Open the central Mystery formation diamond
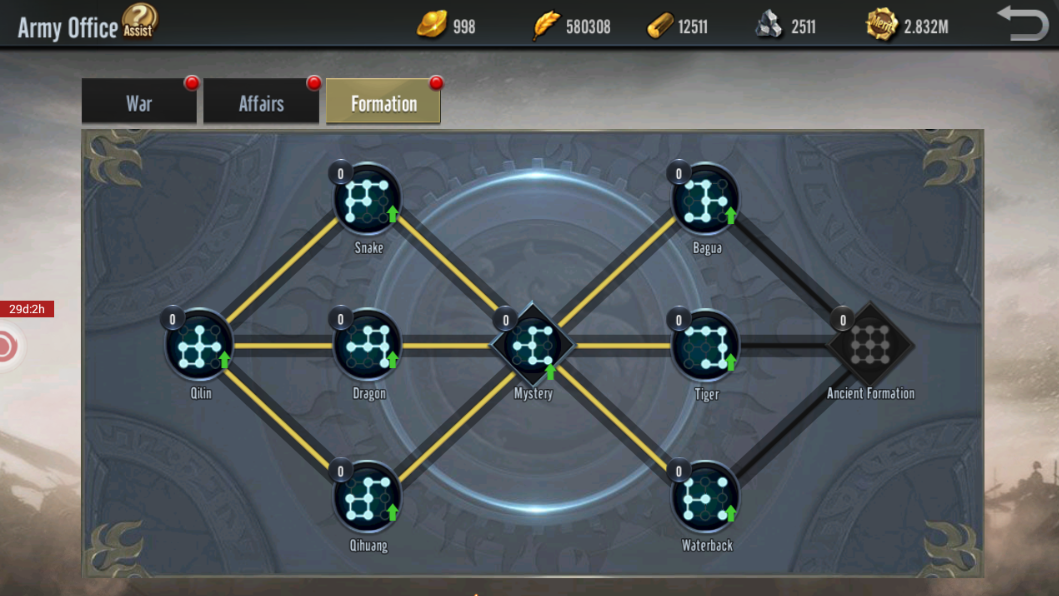1059x596 pixels. pyautogui.click(x=533, y=345)
